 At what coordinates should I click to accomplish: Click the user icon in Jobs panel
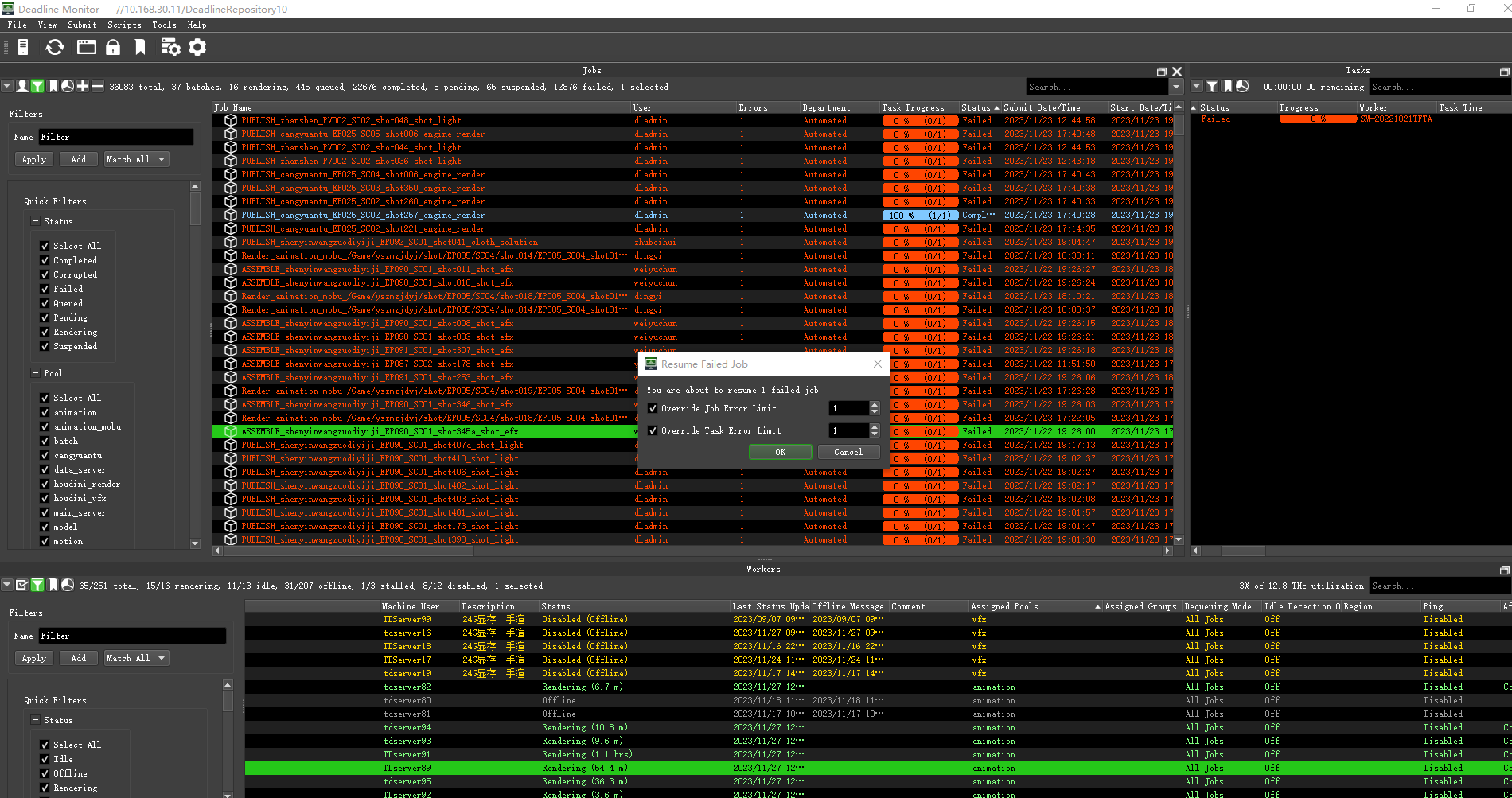22,87
